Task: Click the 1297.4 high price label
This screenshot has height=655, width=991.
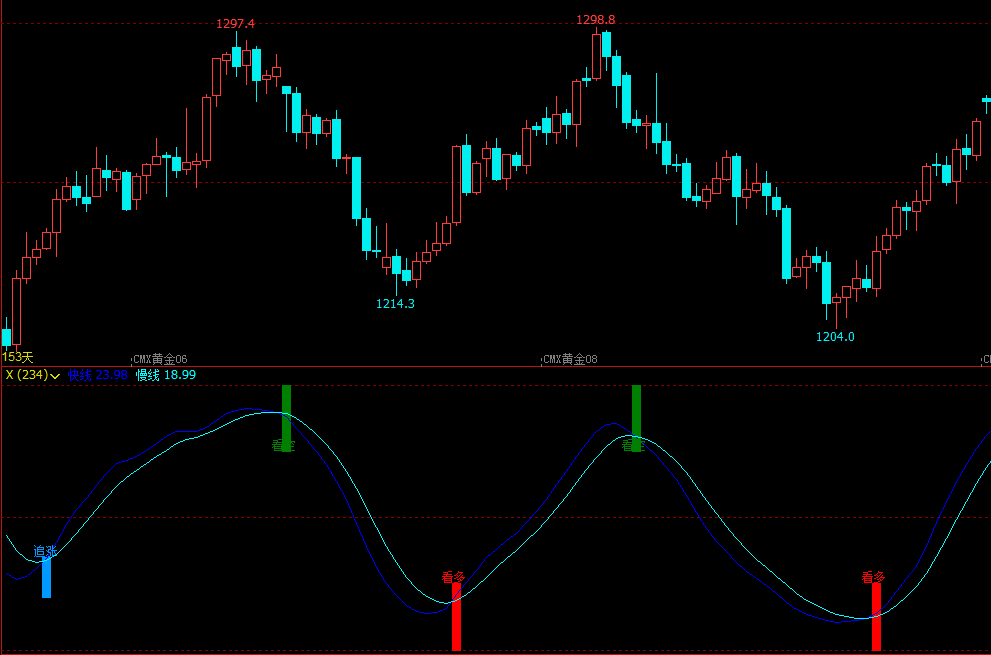Action: click(235, 24)
